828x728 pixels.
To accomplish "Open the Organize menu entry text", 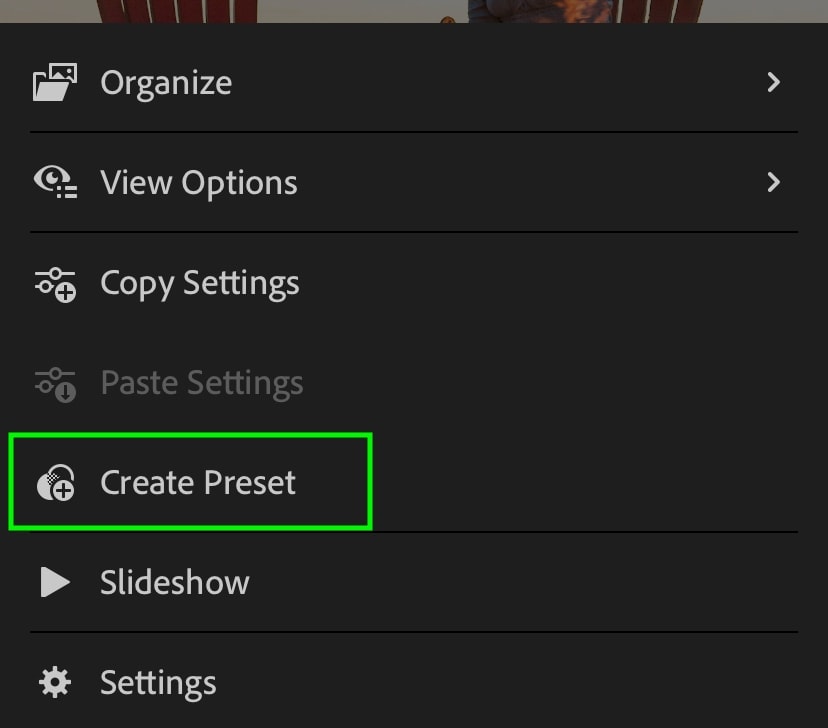I will point(166,83).
